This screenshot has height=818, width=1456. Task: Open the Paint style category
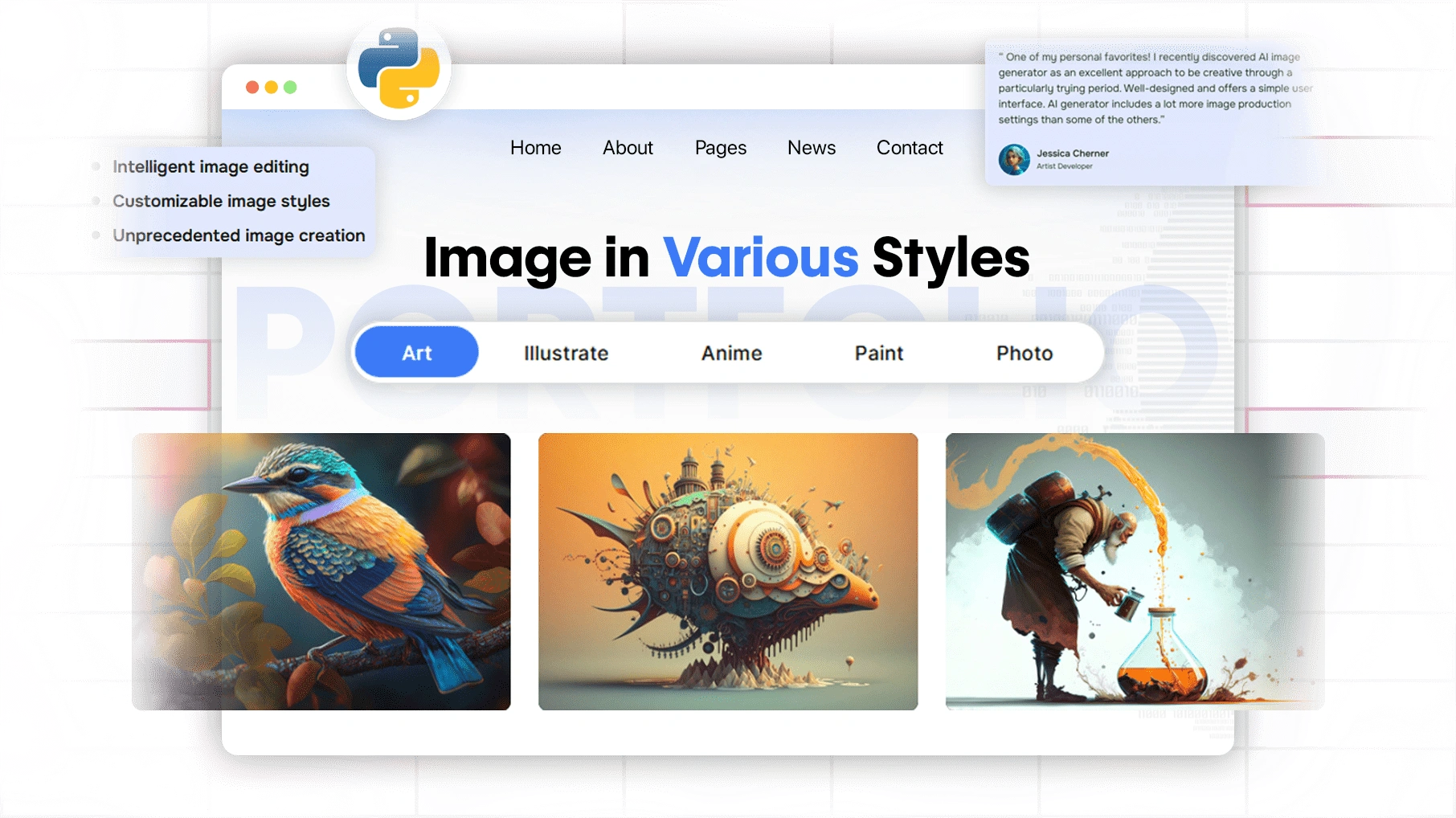tap(879, 352)
